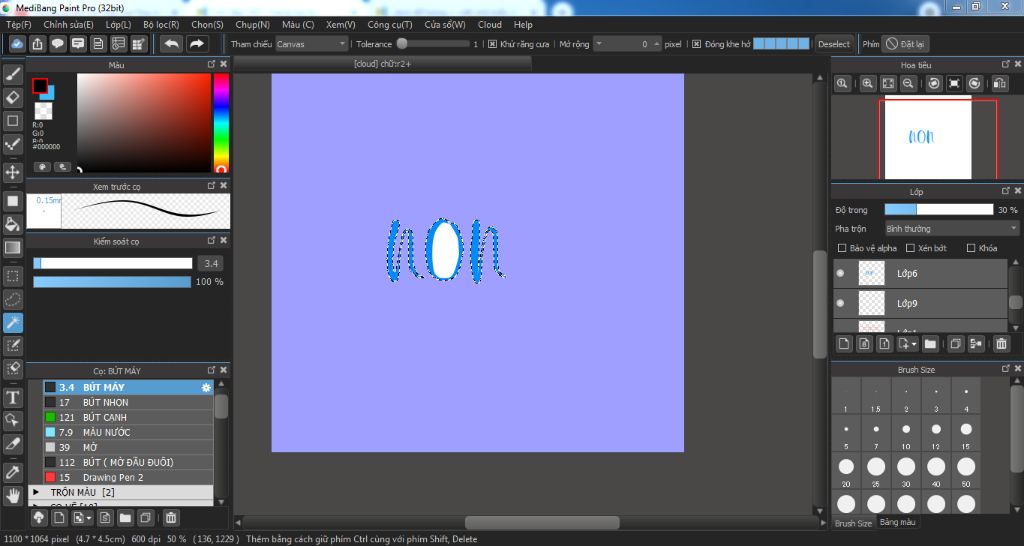Click the Redo arrow button
This screenshot has height=546, width=1024.
[x=196, y=44]
